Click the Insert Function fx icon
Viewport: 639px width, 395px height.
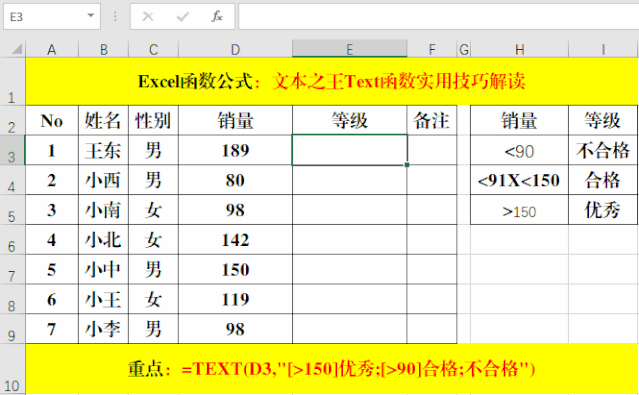pyautogui.click(x=217, y=17)
